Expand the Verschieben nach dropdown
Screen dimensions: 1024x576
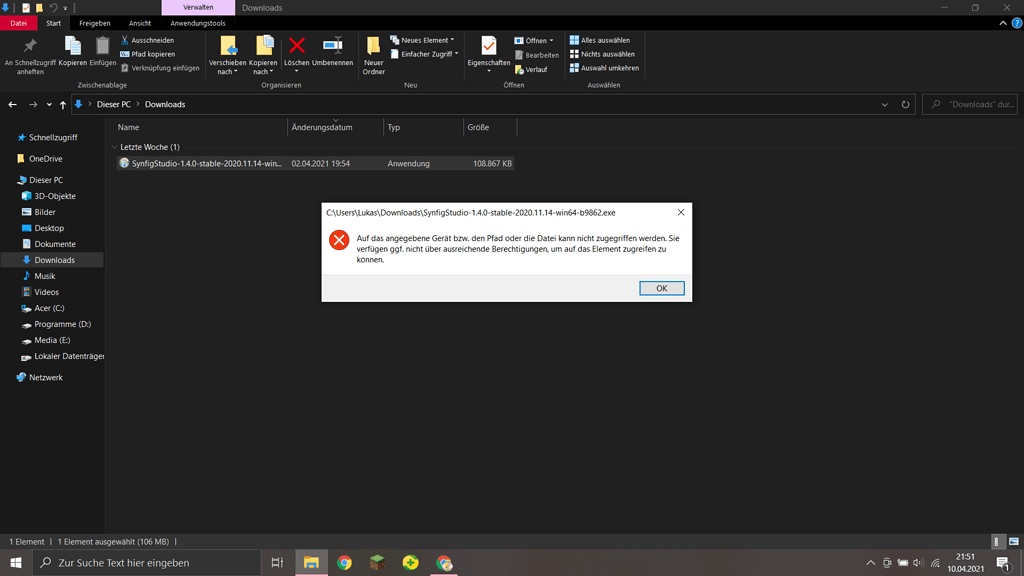tap(228, 72)
